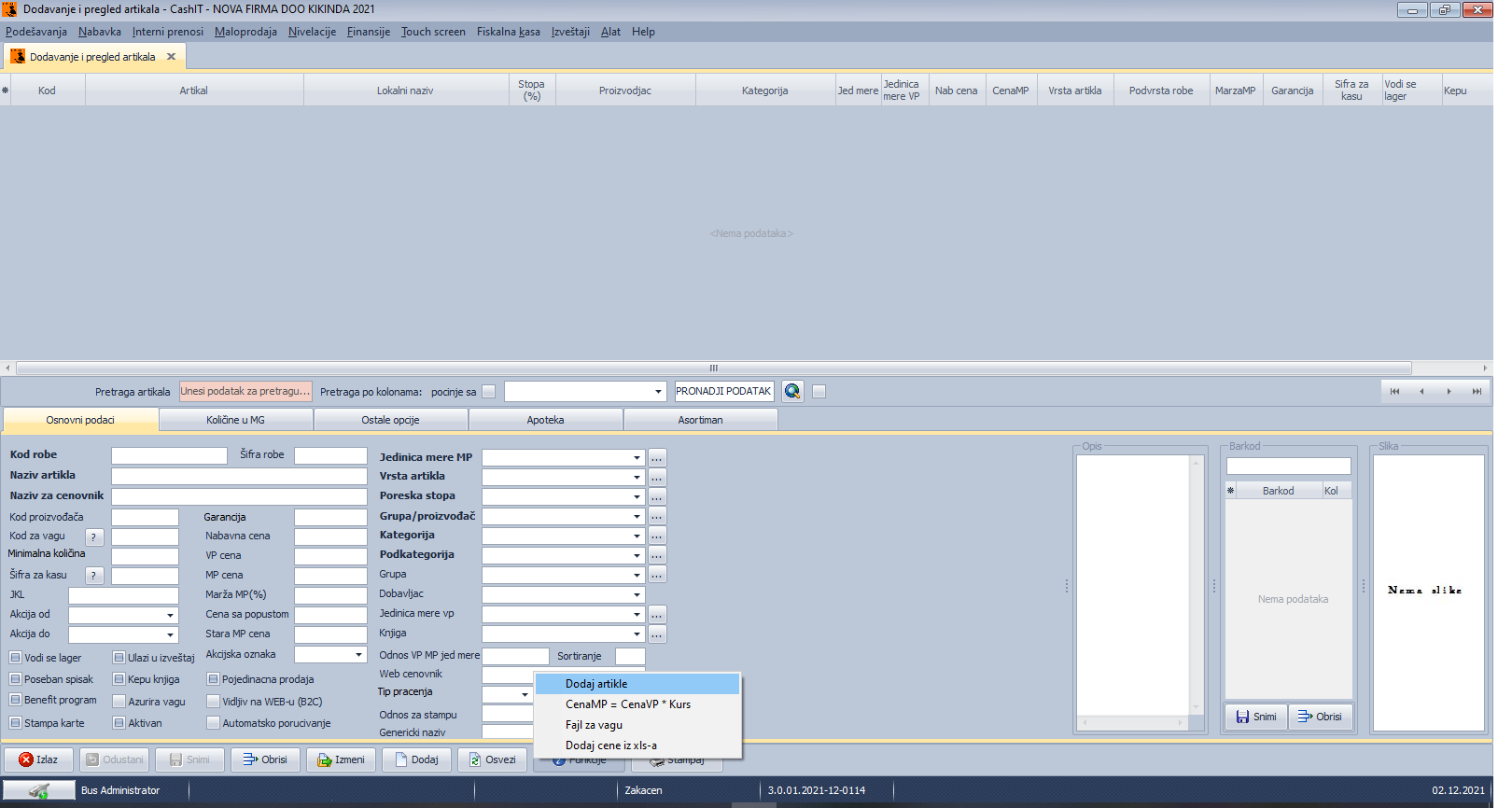1512x808 pixels.
Task: Toggle the Stampa karte checkbox
Action: (16, 723)
